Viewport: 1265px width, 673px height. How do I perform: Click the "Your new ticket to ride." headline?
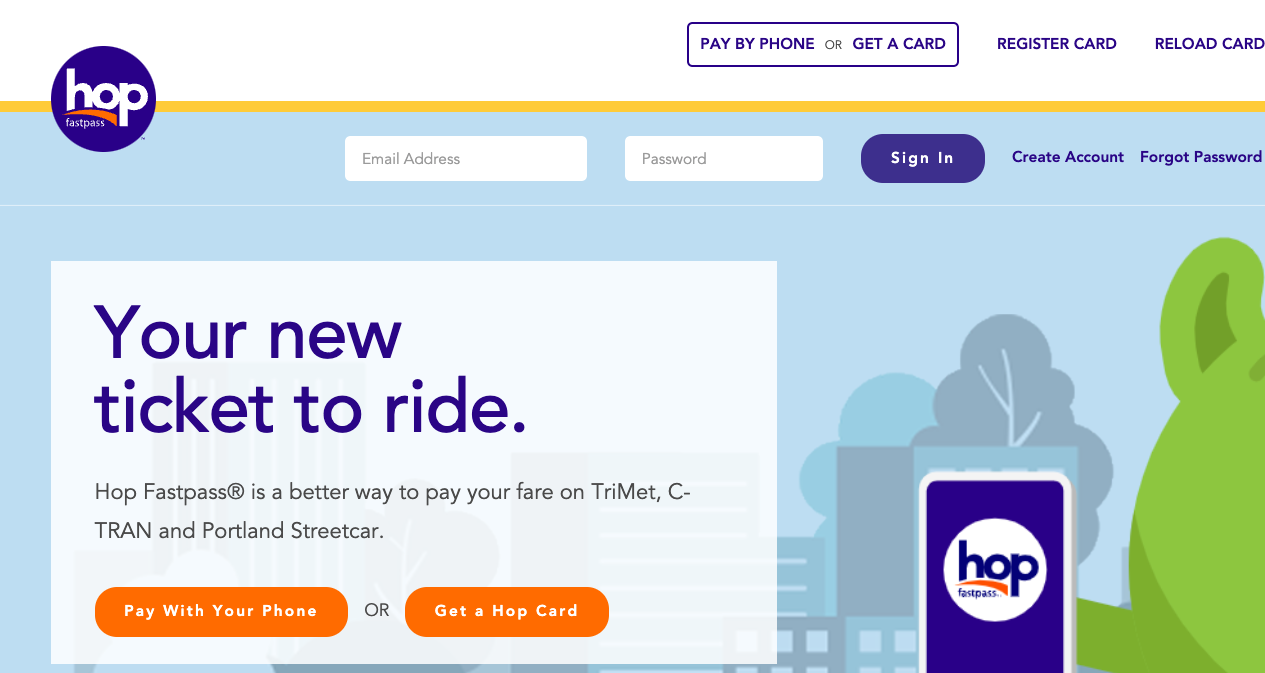coord(310,370)
